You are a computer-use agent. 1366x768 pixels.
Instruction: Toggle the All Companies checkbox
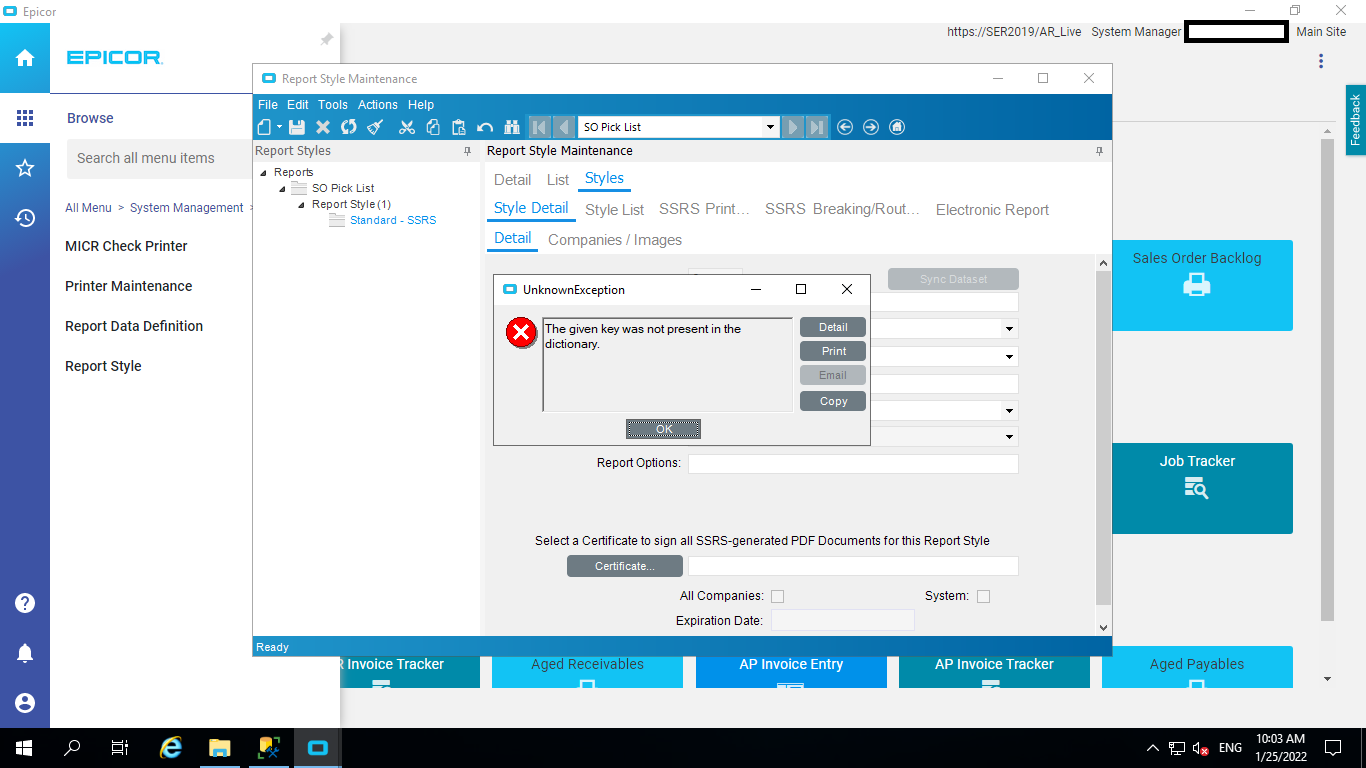[x=777, y=596]
